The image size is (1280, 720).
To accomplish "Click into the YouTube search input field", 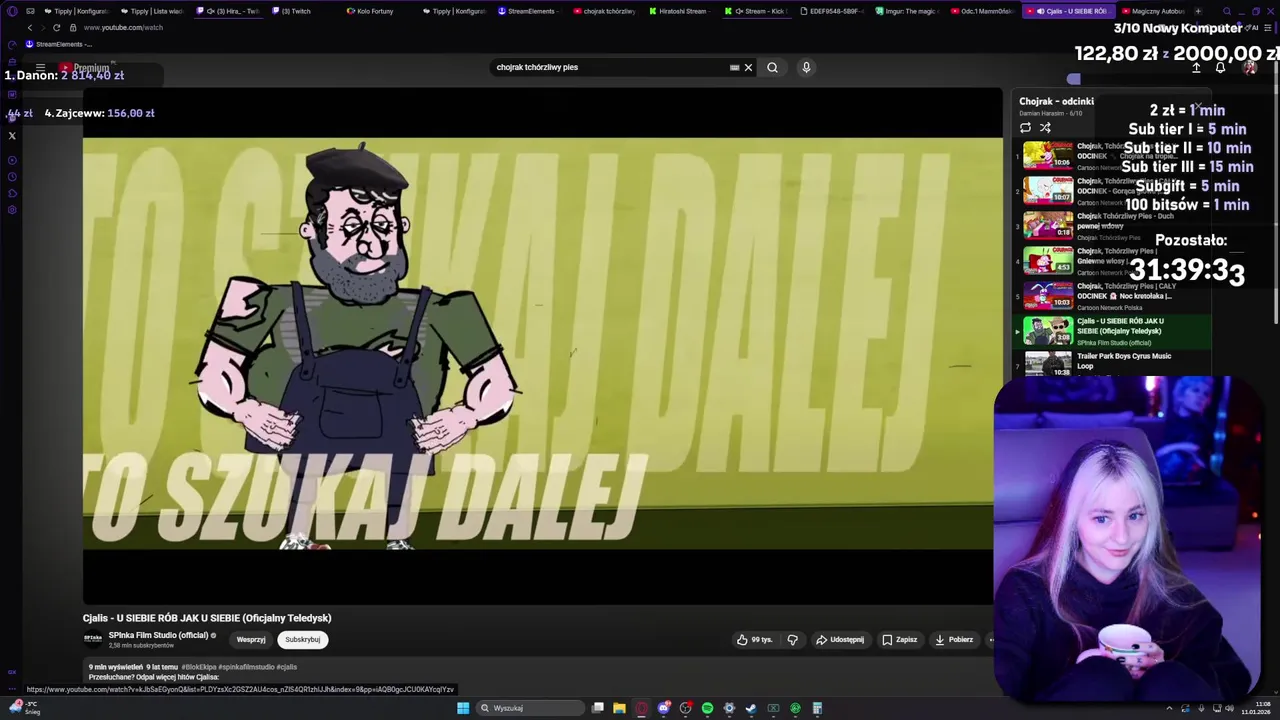I will 610,67.
